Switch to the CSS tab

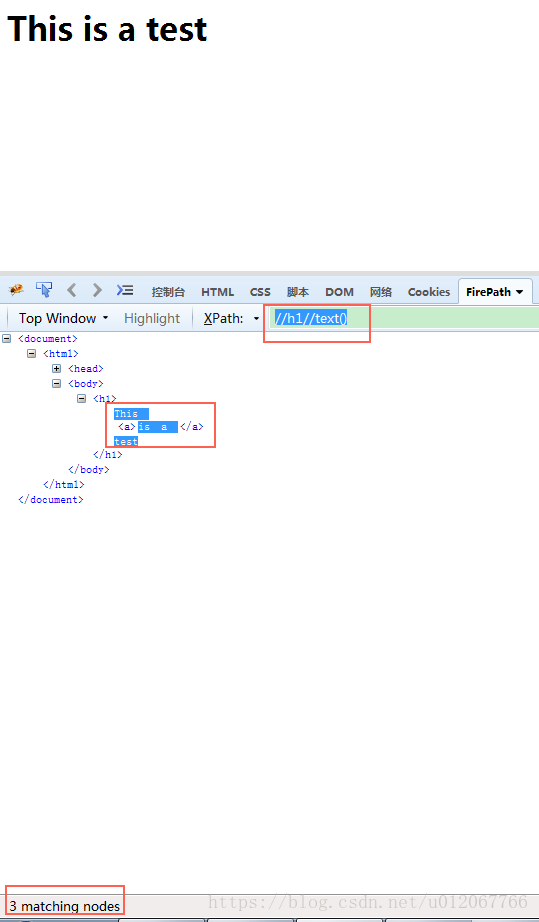[260, 292]
